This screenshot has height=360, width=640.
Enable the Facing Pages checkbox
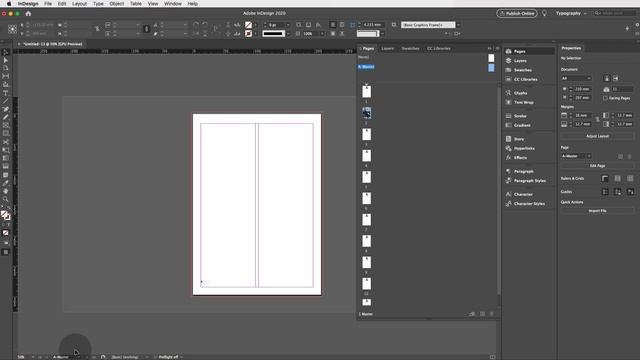(605, 98)
